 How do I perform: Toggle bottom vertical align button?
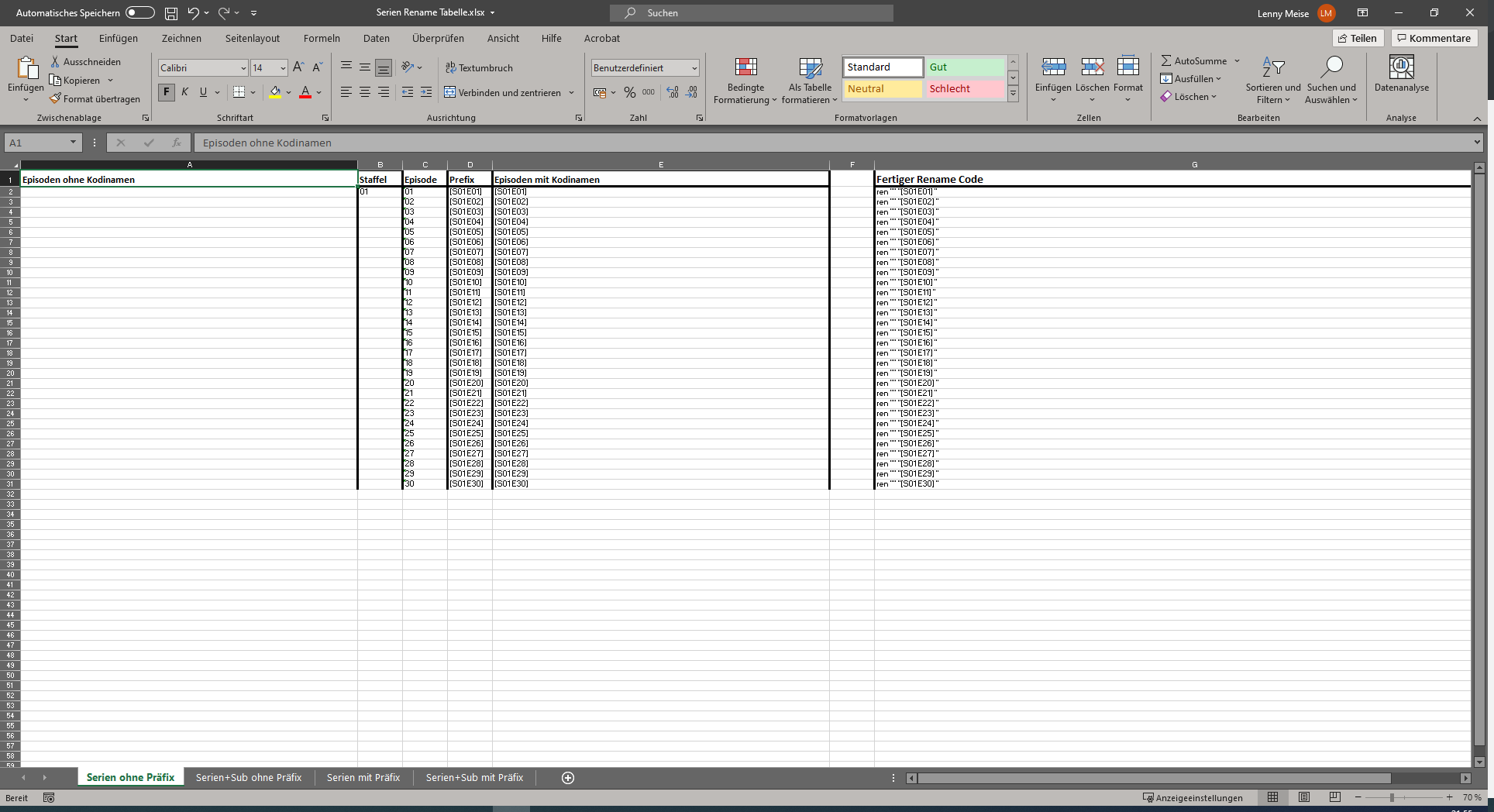(384, 67)
